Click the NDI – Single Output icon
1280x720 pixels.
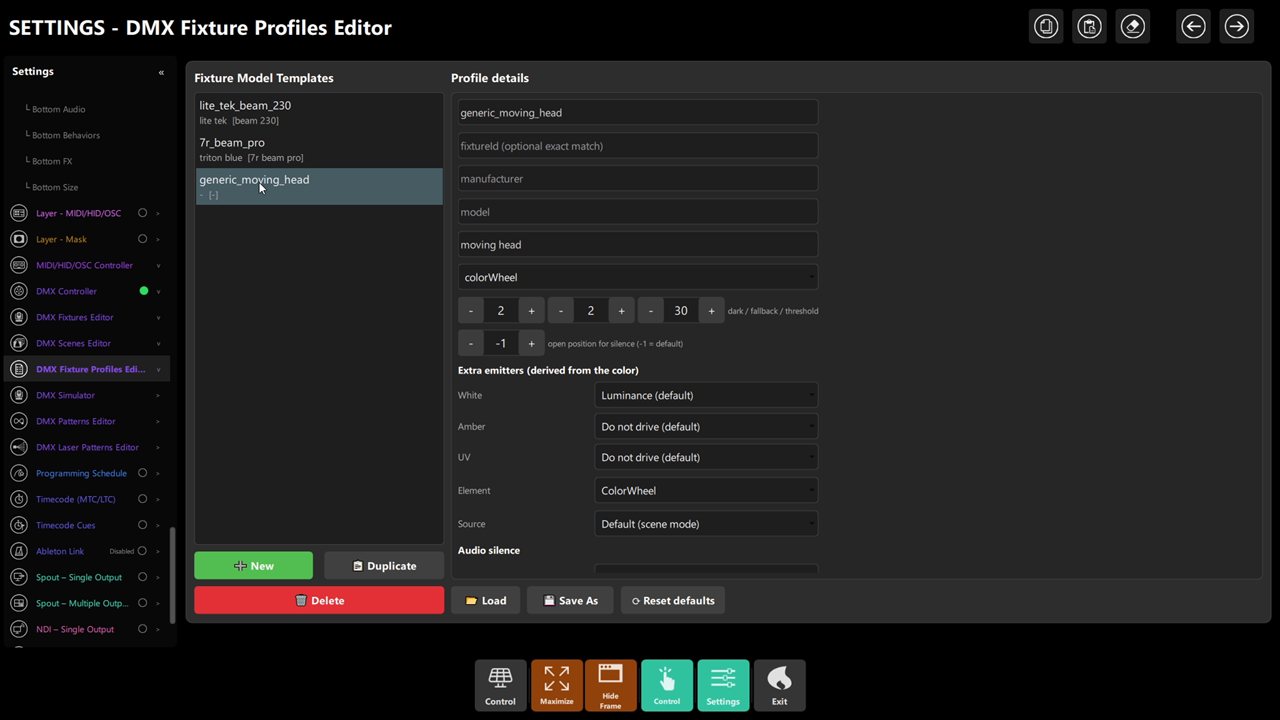pos(18,629)
